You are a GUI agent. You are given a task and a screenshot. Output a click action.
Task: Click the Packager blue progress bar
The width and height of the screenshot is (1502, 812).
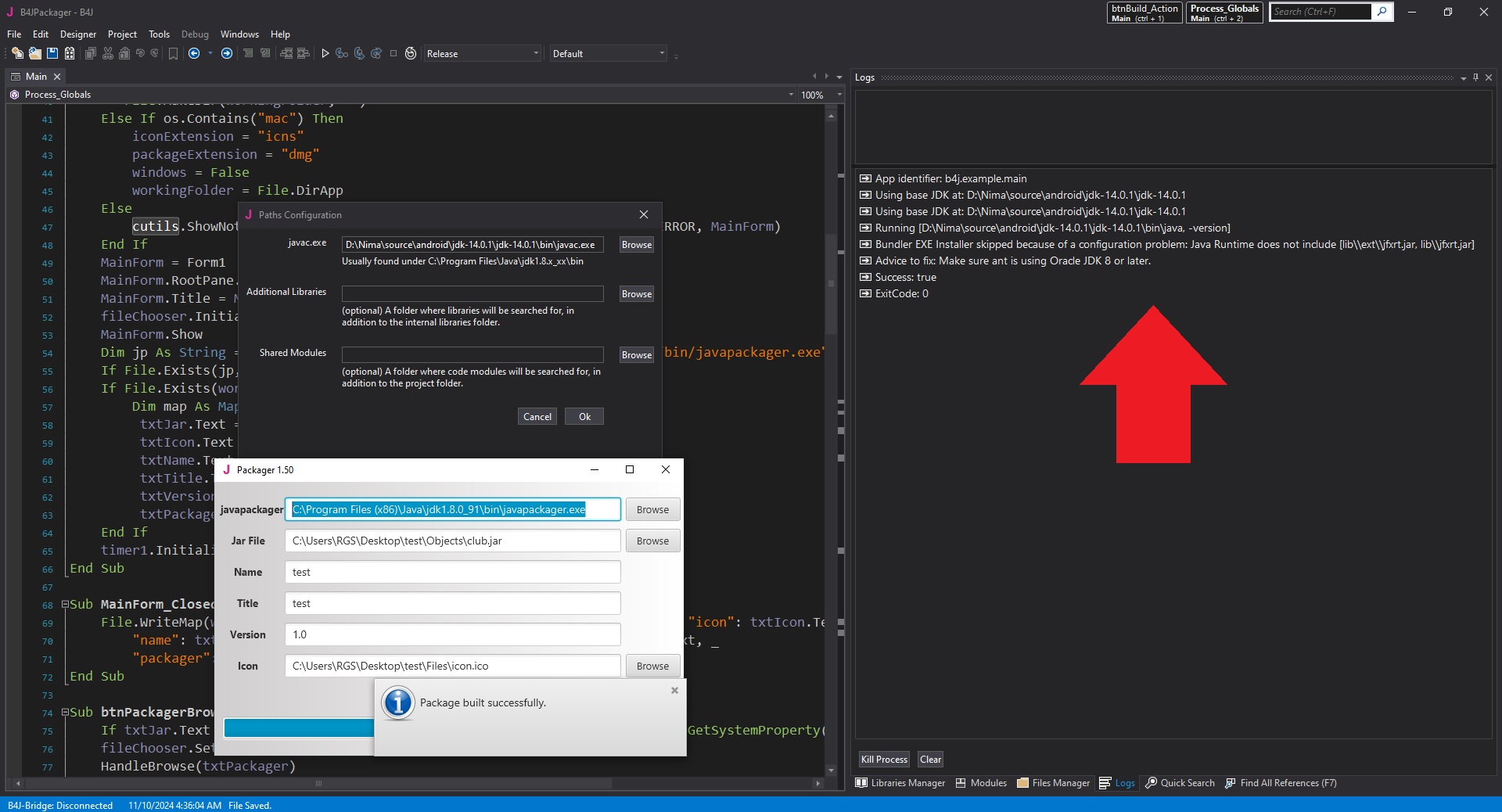(298, 728)
